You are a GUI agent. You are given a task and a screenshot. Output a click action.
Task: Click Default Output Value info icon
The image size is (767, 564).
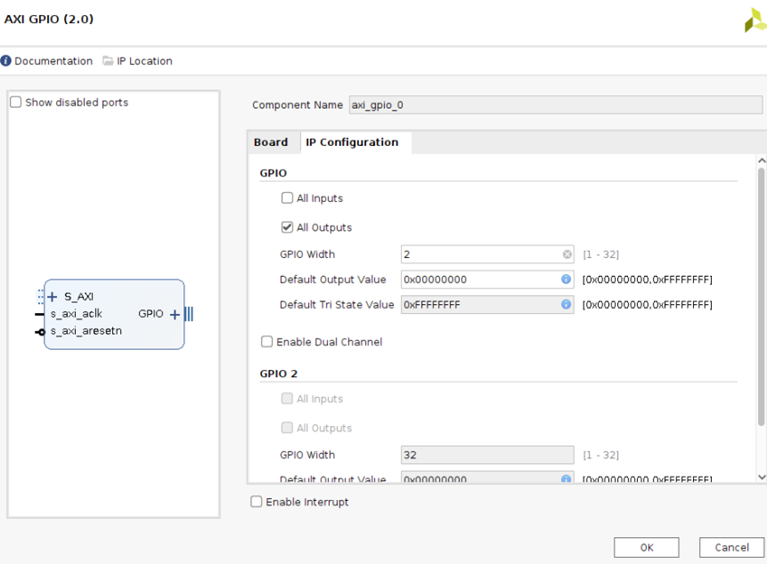click(566, 280)
